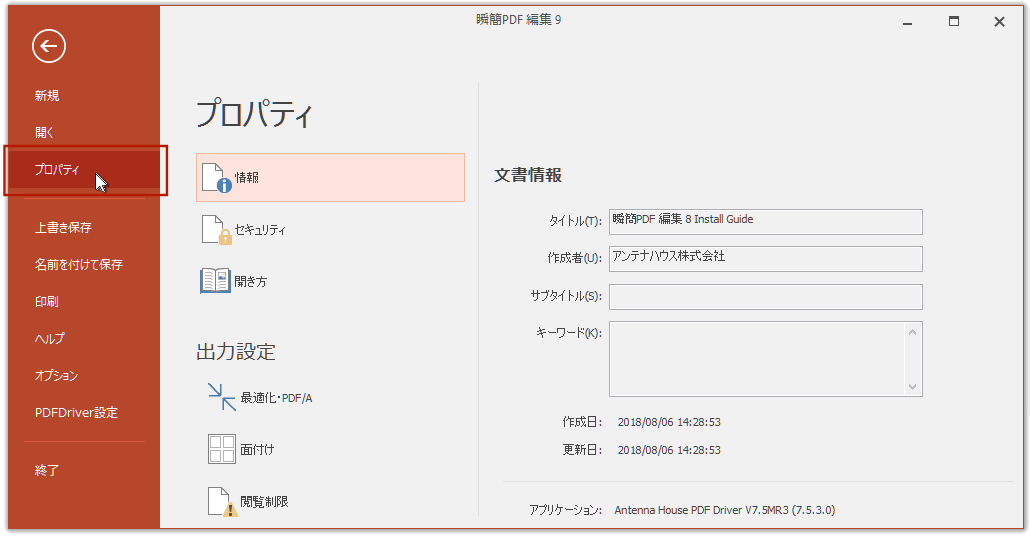
Task: Click the サブタイトル(S) input field
Action: click(x=765, y=297)
